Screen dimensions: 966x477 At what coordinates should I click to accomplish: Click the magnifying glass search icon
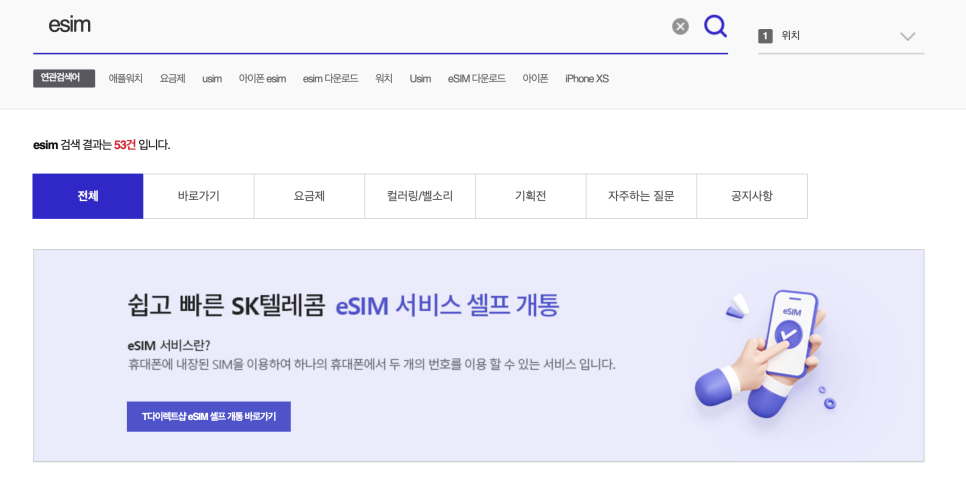715,26
